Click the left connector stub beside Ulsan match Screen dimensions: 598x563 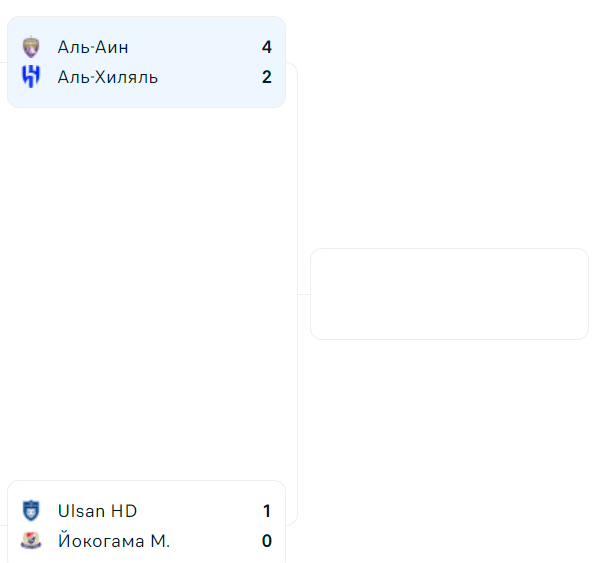point(3,526)
